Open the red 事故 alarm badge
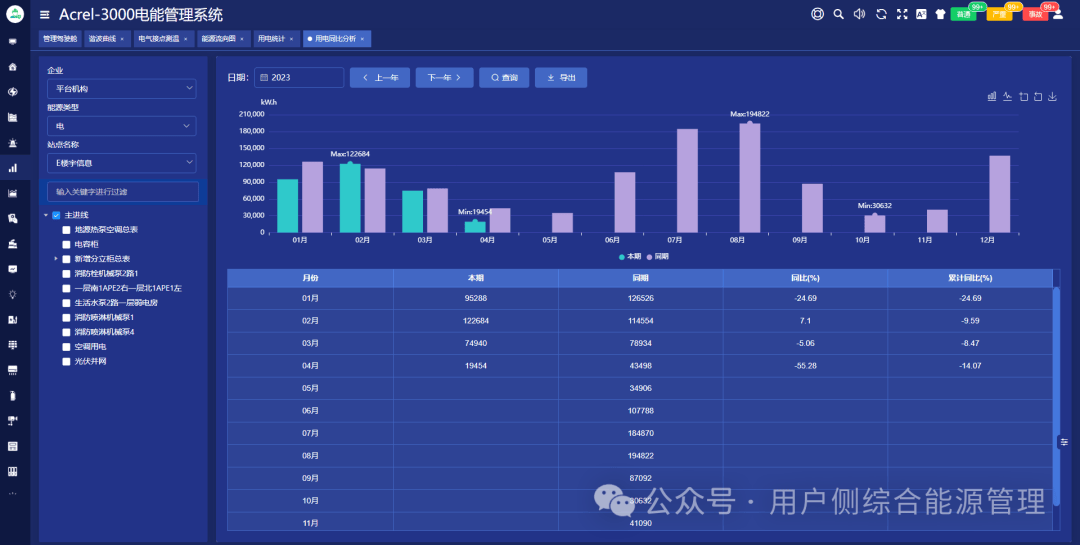 [x=1035, y=14]
